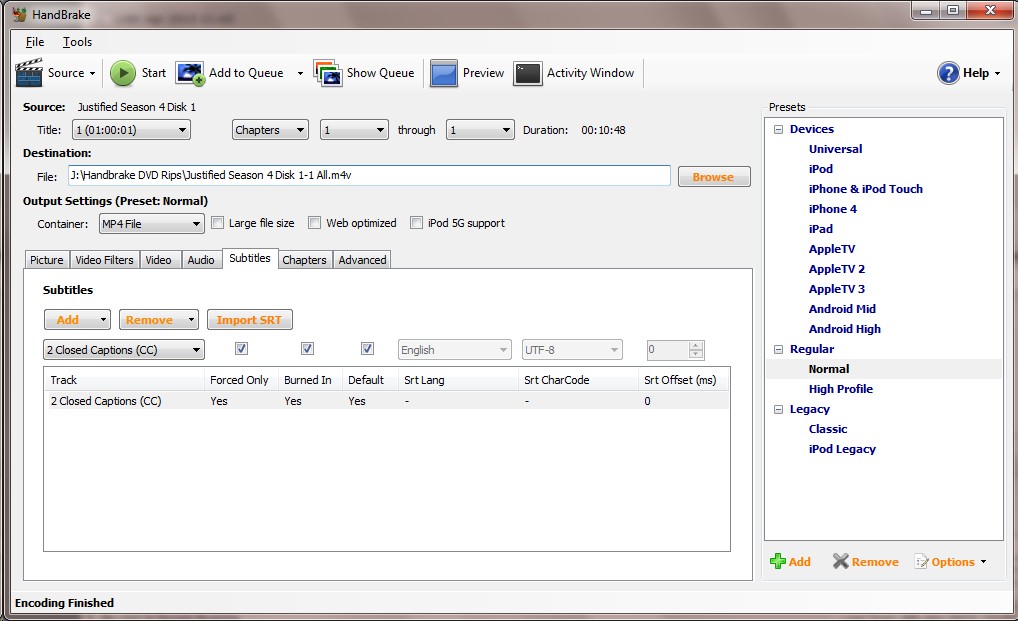
Task: Select the iPhone 4 preset
Action: click(832, 209)
